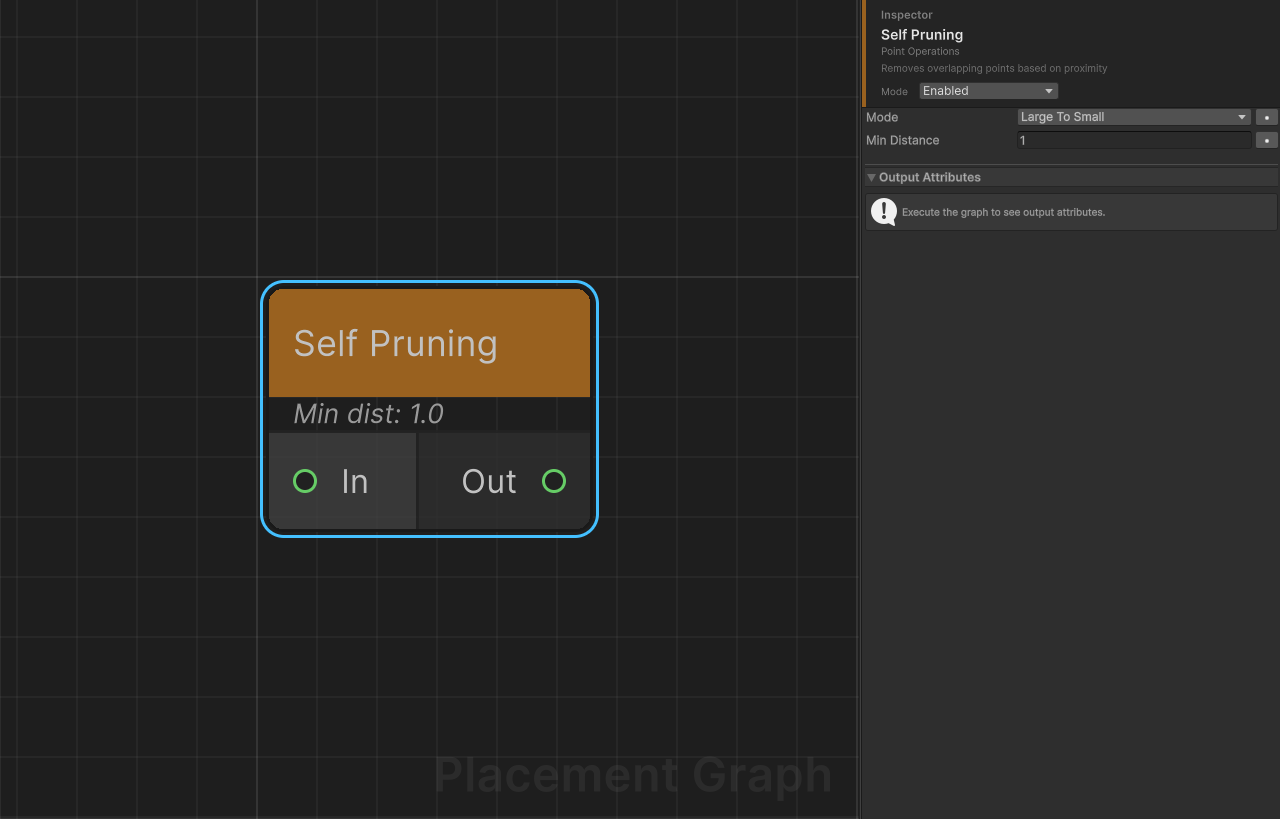Image resolution: width=1280 pixels, height=819 pixels.
Task: Open the Large To Small mode dropdown
Action: coord(1134,117)
